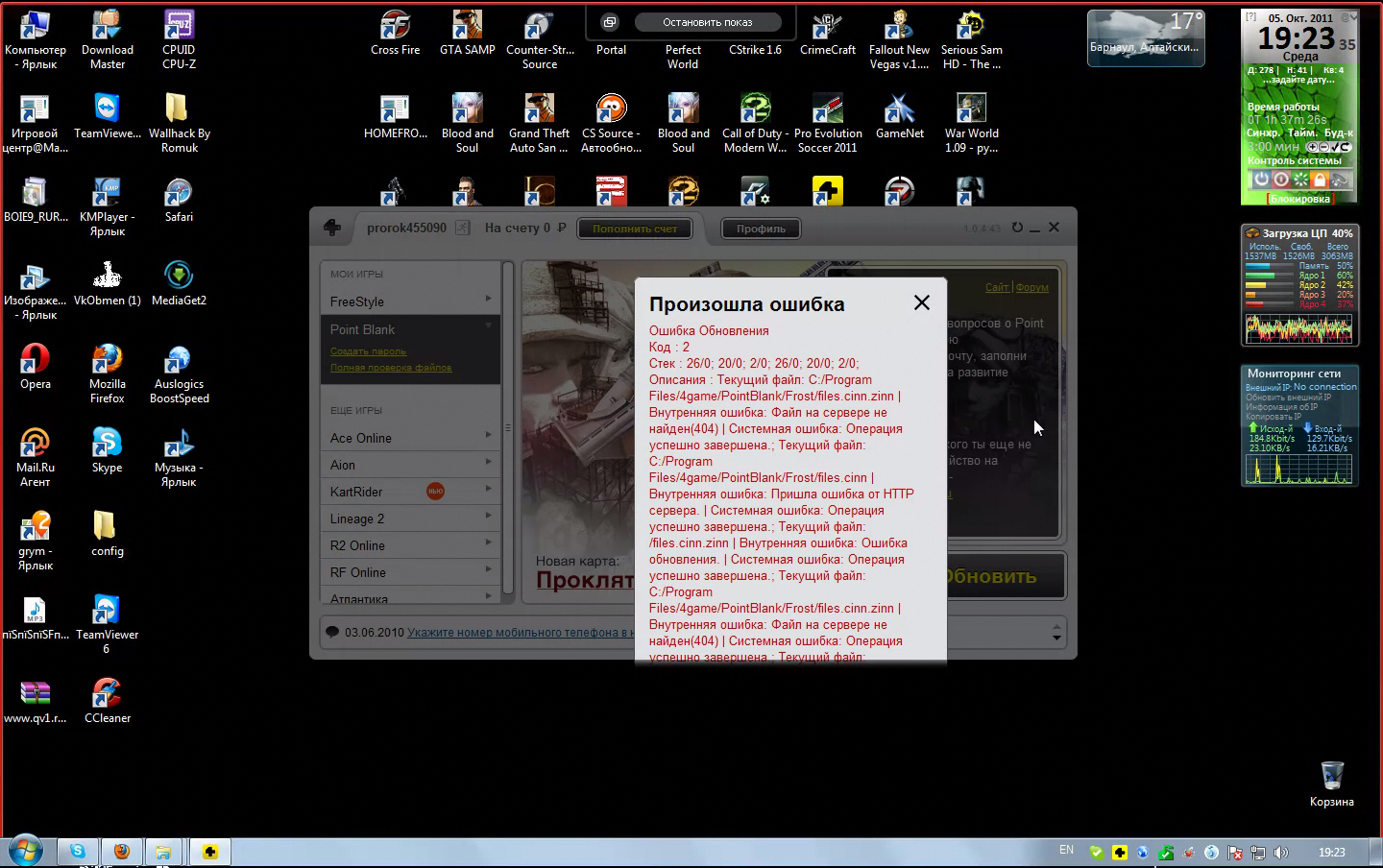Open the Wallhack By Romuk folder
Screen dimensions: 1383x868
tap(179, 123)
